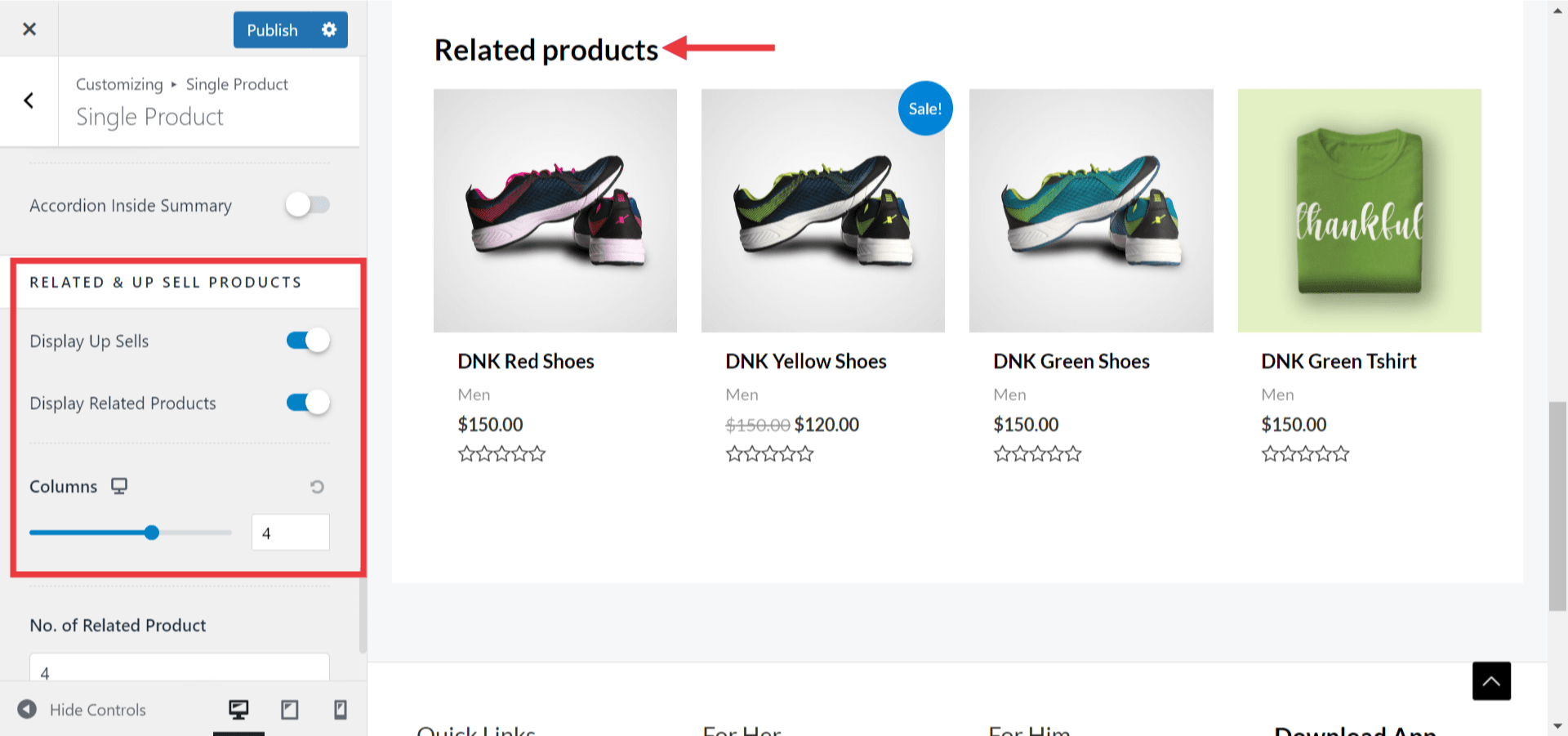This screenshot has width=1568, height=736.
Task: Open Publish settings via the gear icon
Action: pos(329,29)
